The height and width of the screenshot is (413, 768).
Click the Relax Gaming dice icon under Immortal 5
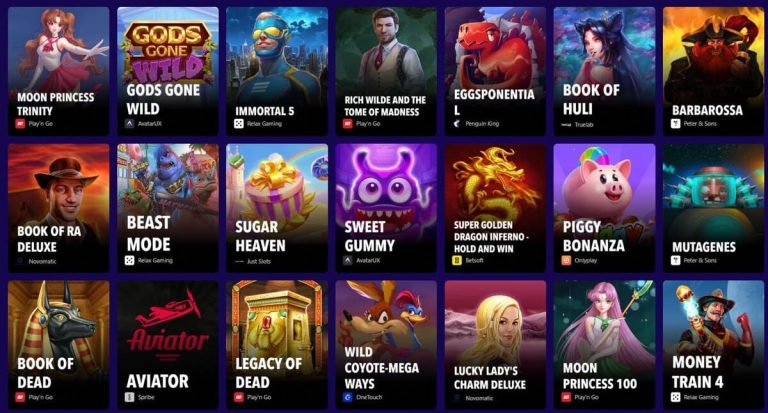[x=239, y=124]
